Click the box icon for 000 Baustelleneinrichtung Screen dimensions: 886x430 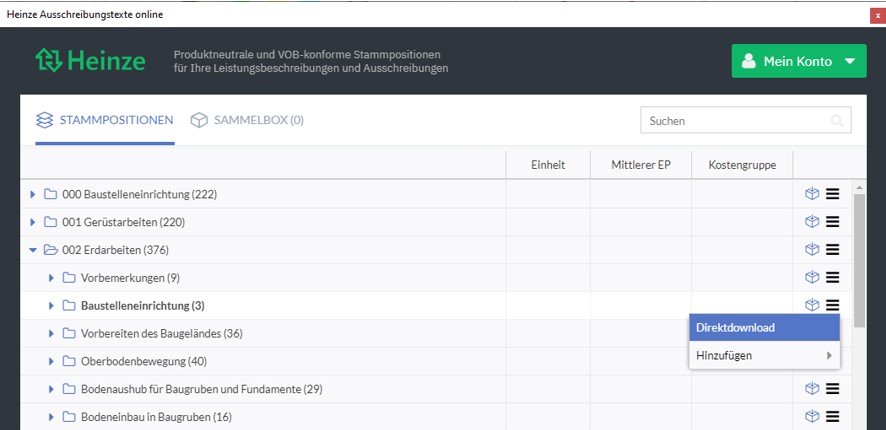tap(812, 194)
